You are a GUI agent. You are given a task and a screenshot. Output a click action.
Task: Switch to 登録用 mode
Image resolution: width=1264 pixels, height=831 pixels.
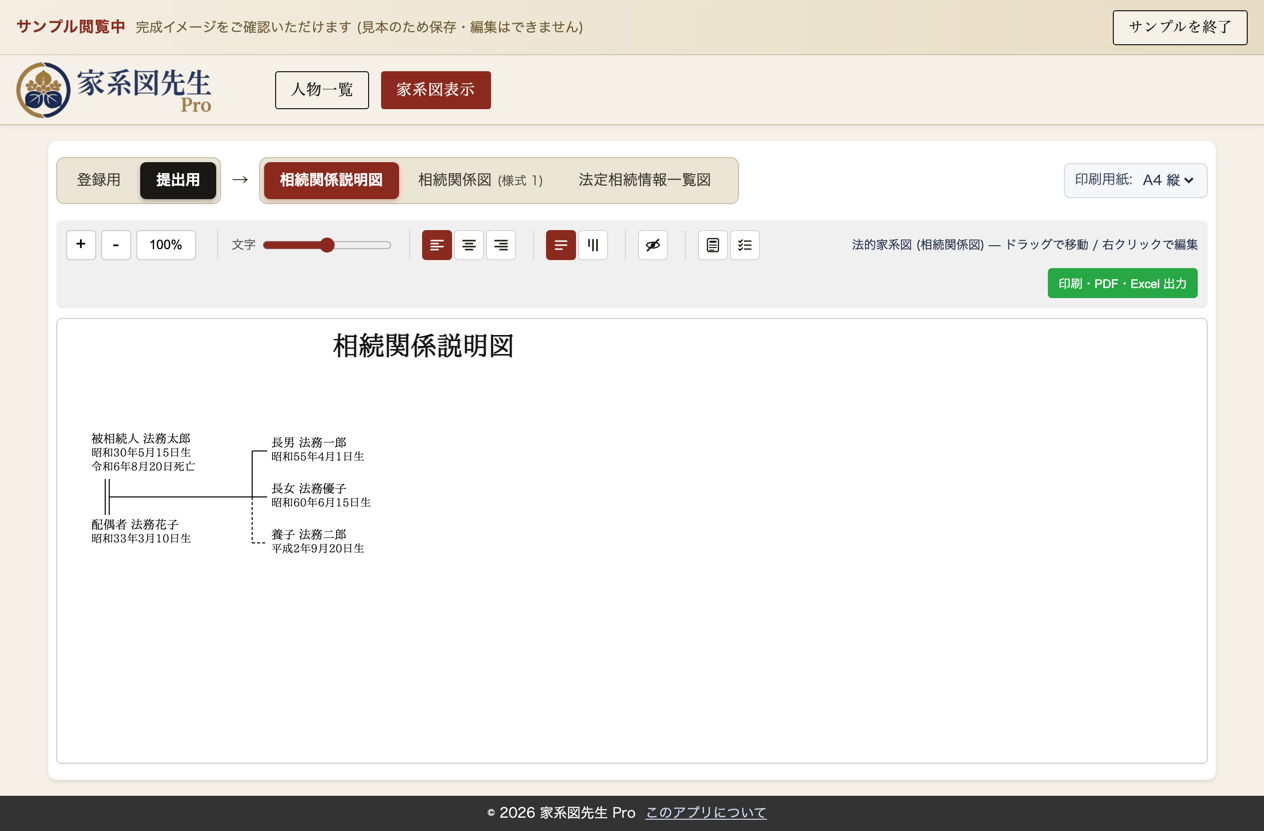[x=99, y=180]
